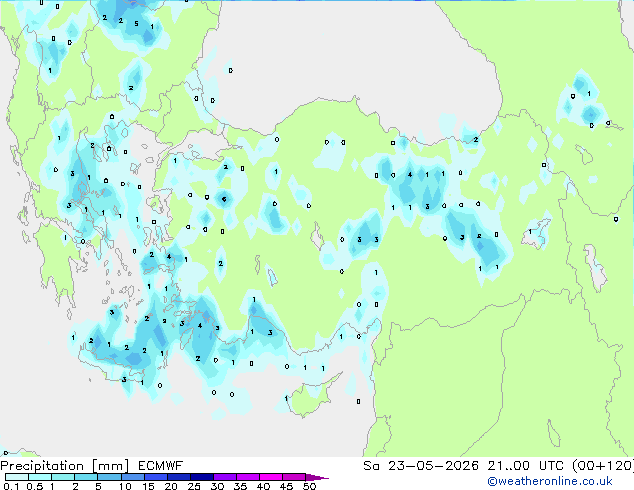
Task: Click the '15' legend scale label
Action: [148, 486]
